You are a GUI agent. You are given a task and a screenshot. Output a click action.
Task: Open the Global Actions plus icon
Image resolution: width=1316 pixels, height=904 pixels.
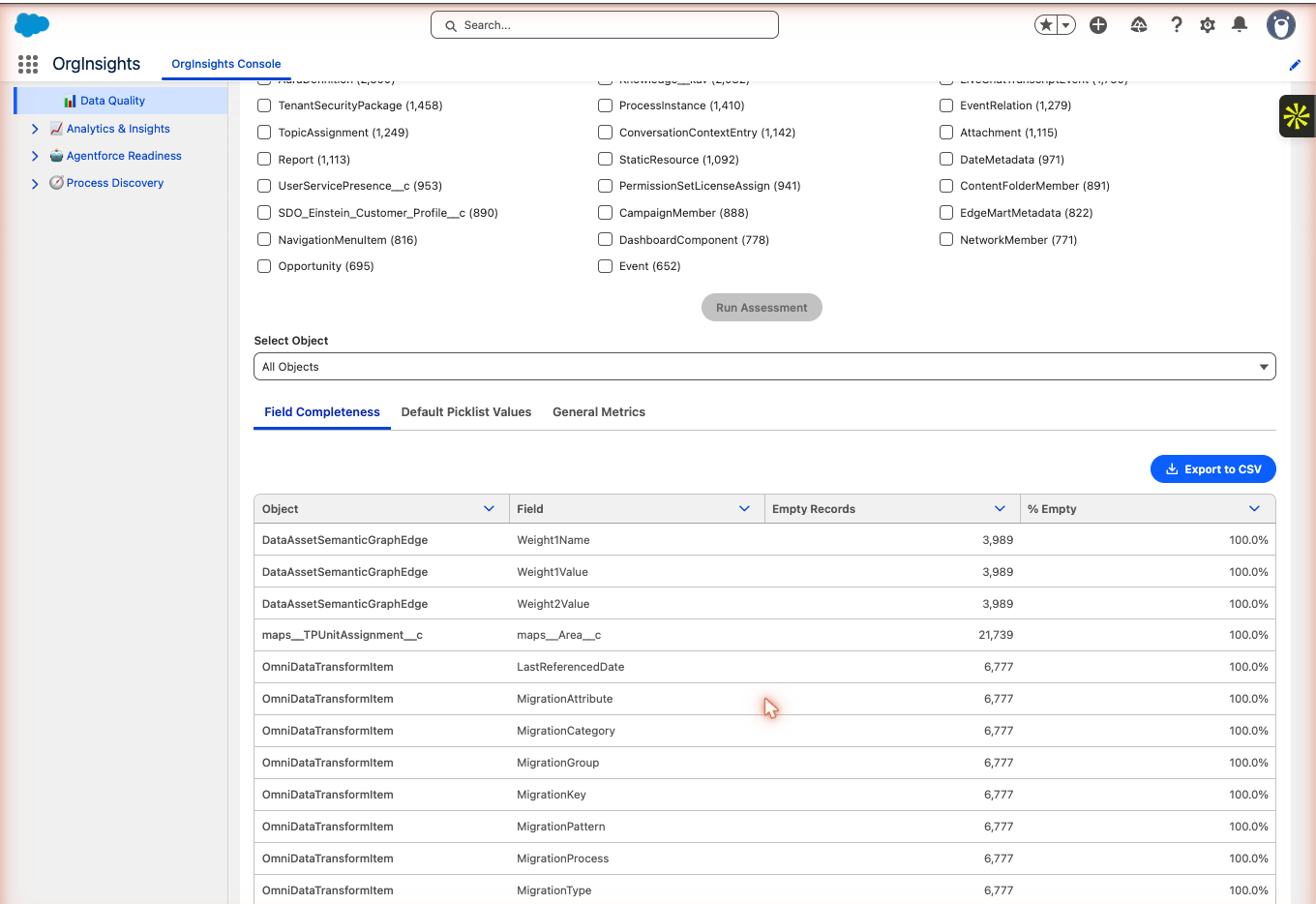point(1098,25)
